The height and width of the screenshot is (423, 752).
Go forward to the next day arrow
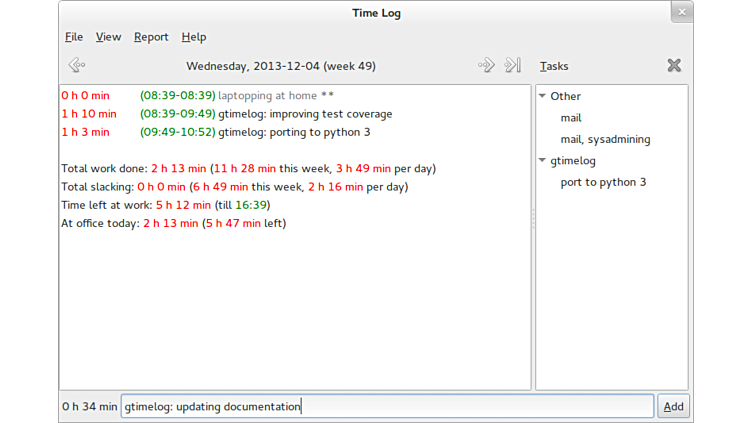coord(486,66)
